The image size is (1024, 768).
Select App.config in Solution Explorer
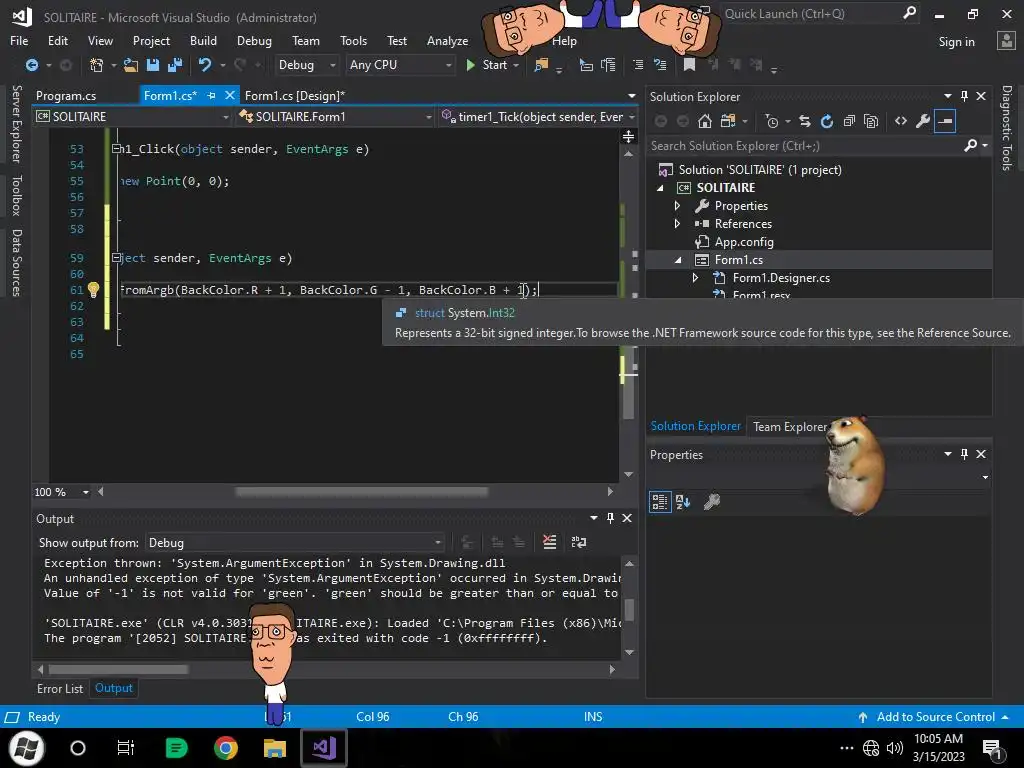[744, 242]
